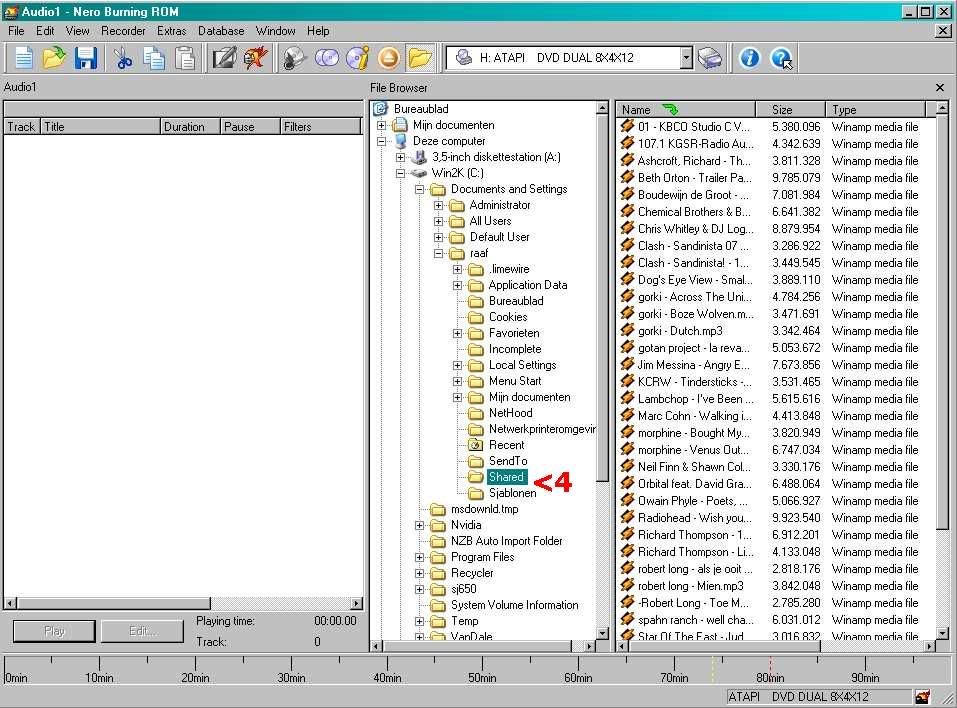Click the Edit... button in Audio1 panel
957x708 pixels.
[142, 631]
